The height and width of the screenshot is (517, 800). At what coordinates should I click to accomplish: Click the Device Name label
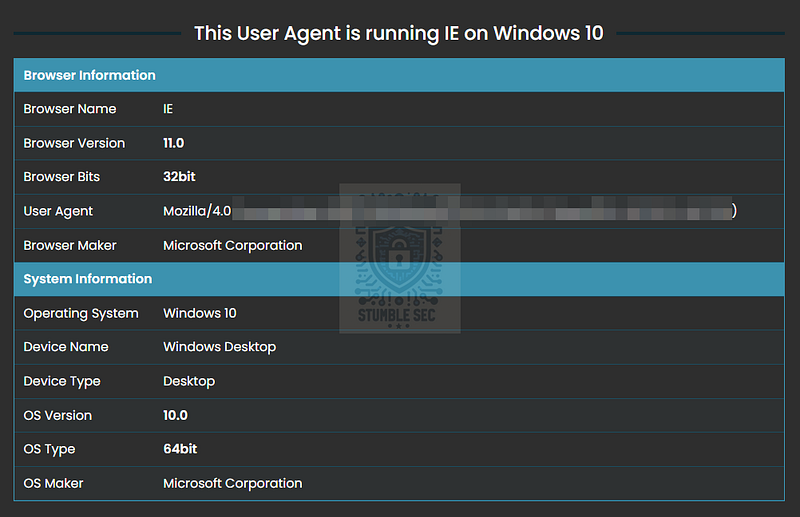[x=66, y=347]
